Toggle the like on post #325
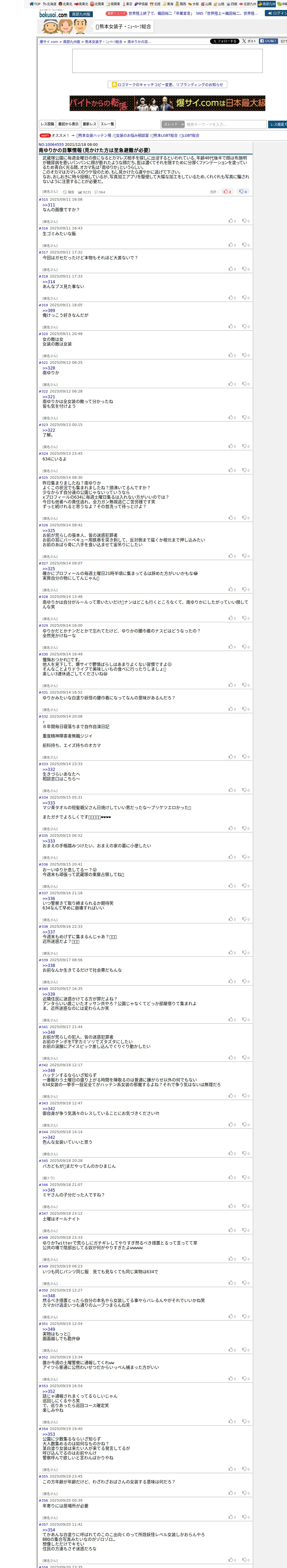Viewport: 287px width, 1568px height. [232, 518]
